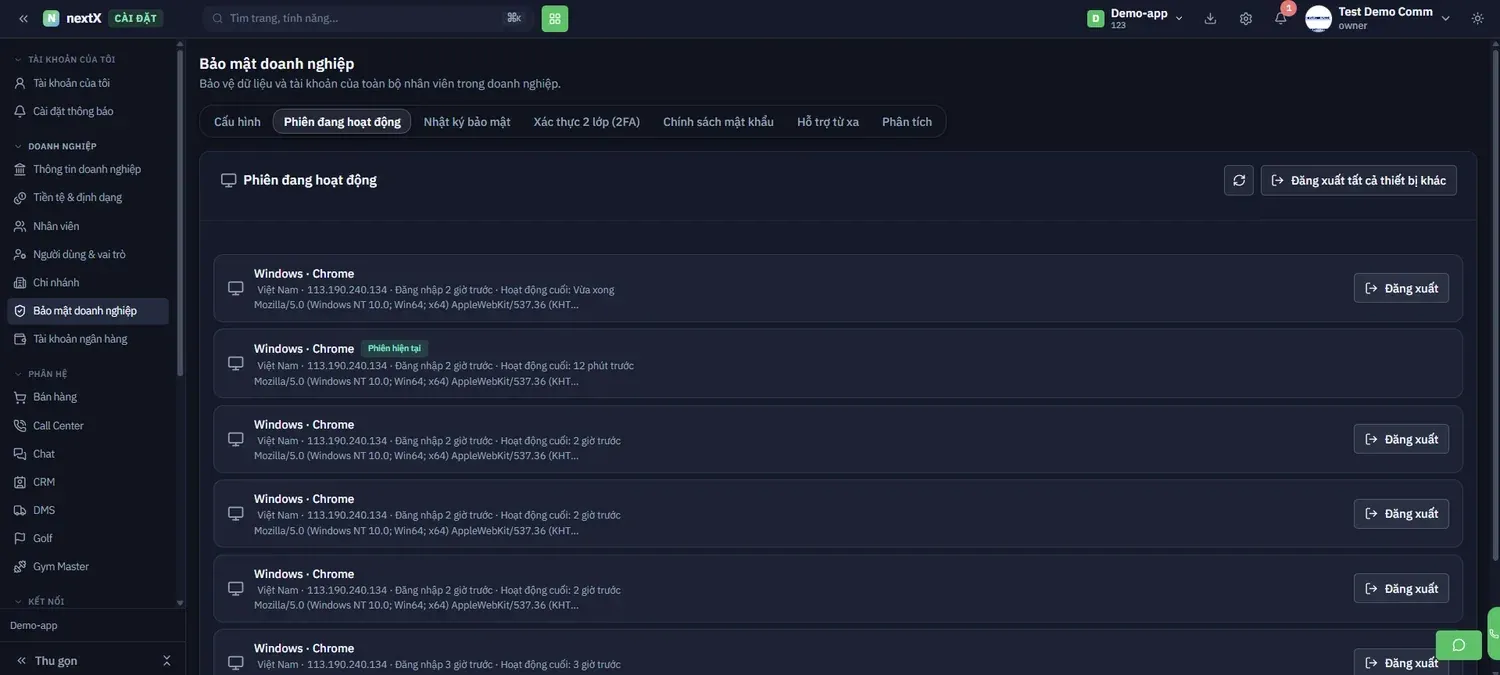Log out the session active Vừa xong
This screenshot has width=1500, height=675.
point(1401,288)
